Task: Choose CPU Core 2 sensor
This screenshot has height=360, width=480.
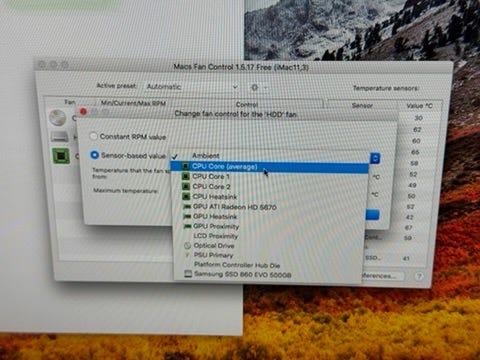Action: tap(270, 186)
